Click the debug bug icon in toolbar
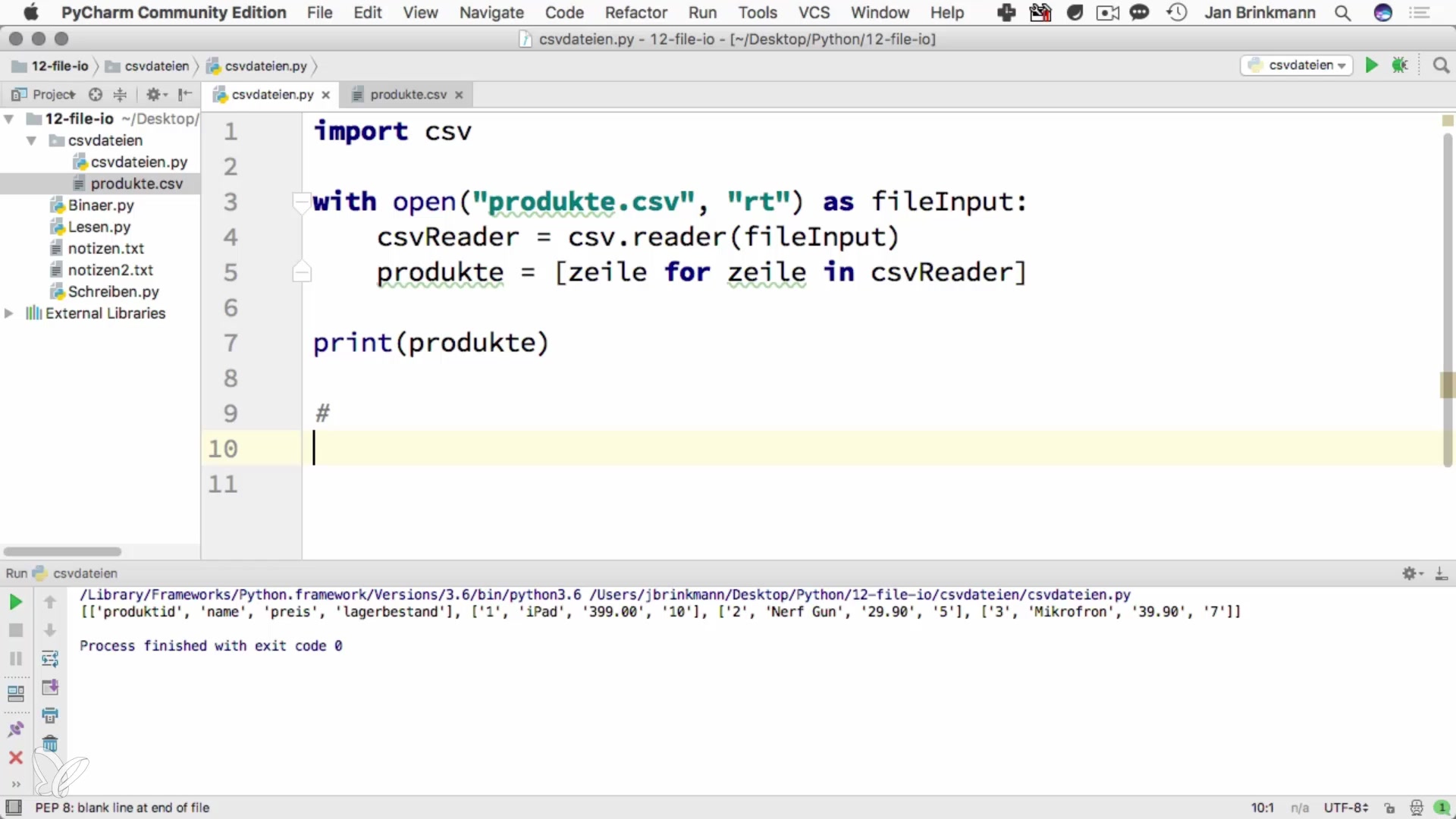 [x=1400, y=65]
